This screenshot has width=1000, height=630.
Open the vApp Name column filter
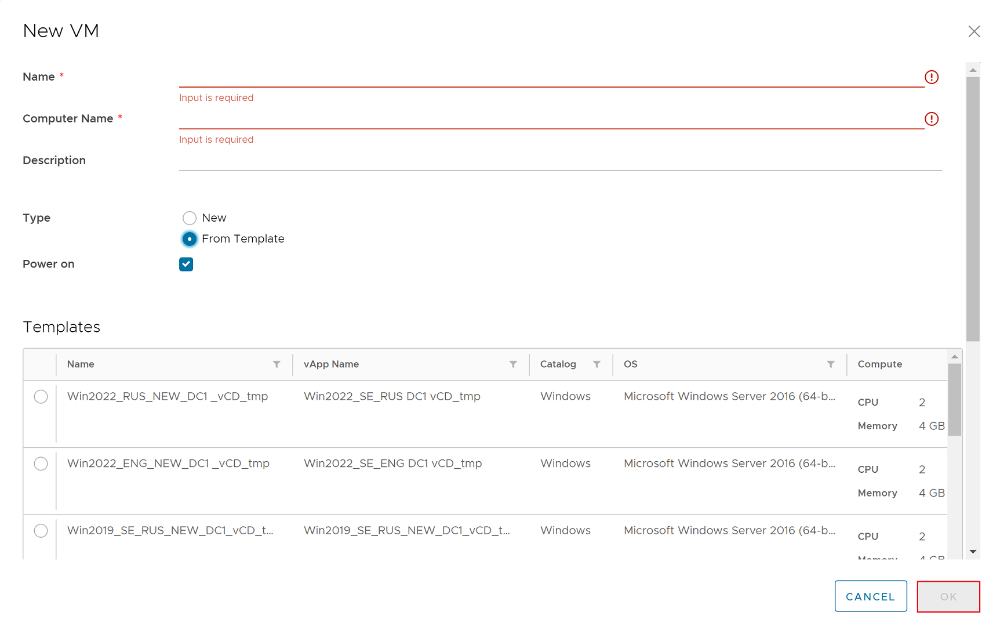(x=513, y=364)
